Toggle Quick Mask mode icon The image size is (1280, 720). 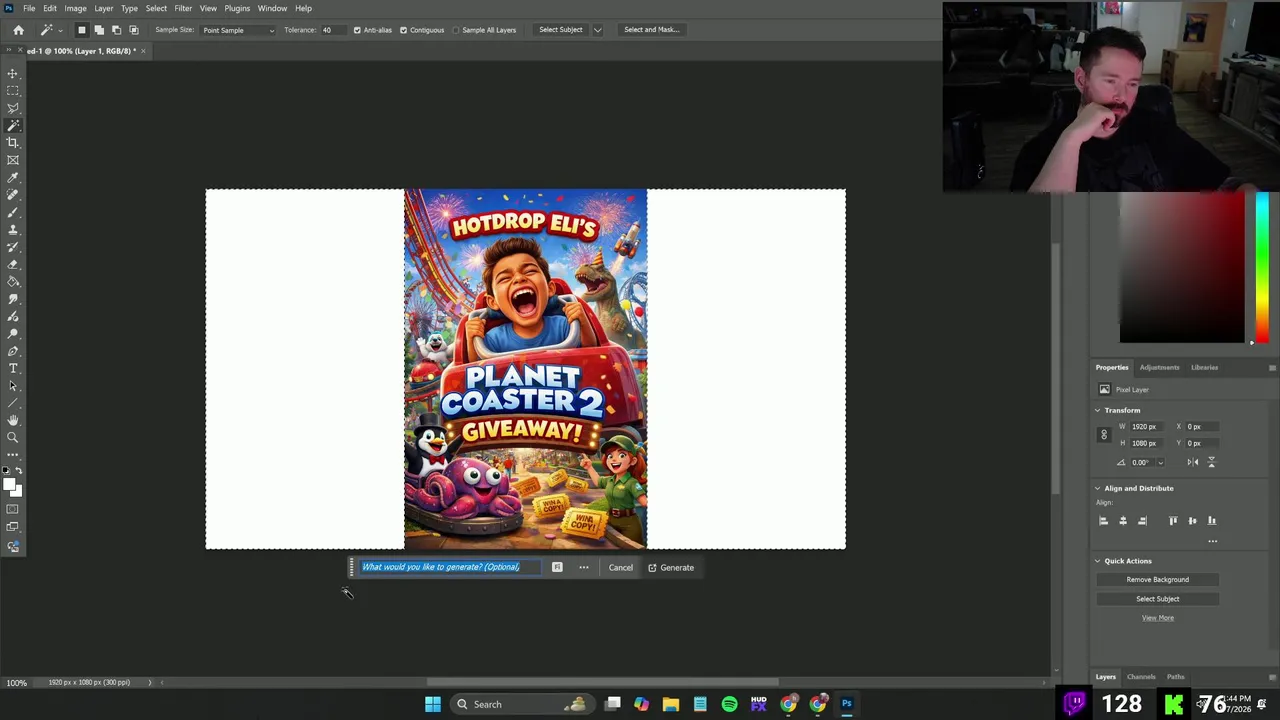[x=13, y=509]
